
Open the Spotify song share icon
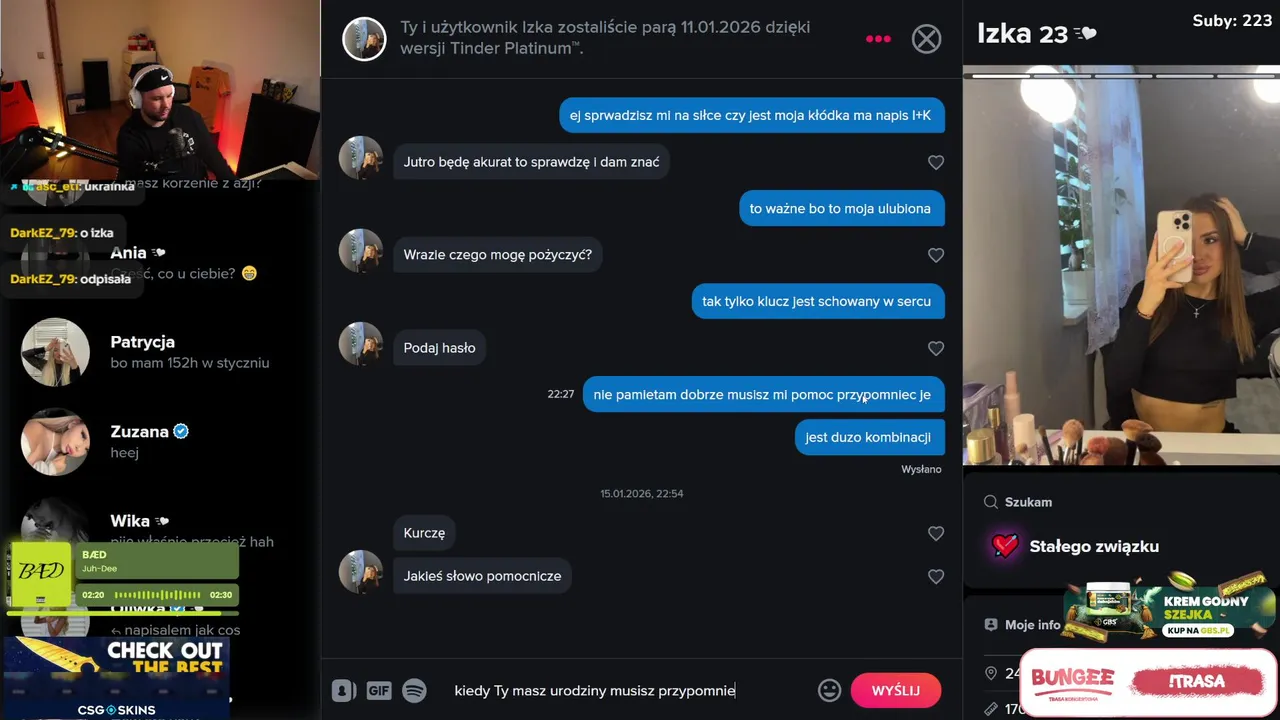(414, 690)
